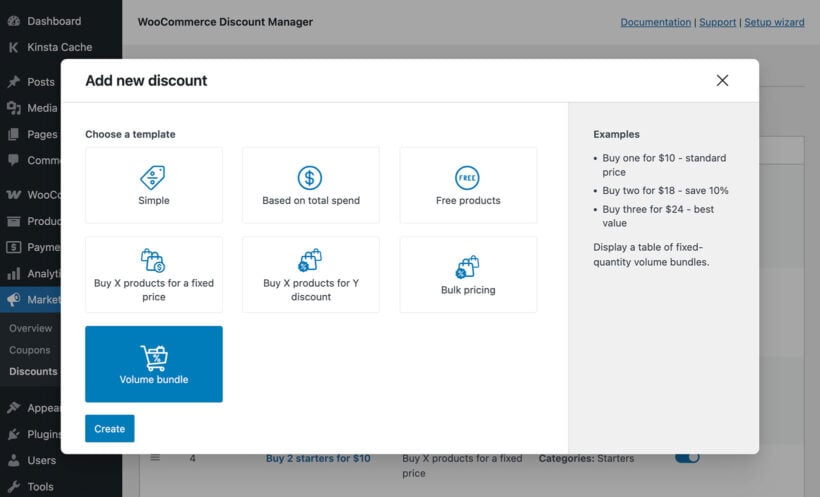Open Buy 2 starters for $10 discount
The height and width of the screenshot is (497, 820).
[x=318, y=459]
